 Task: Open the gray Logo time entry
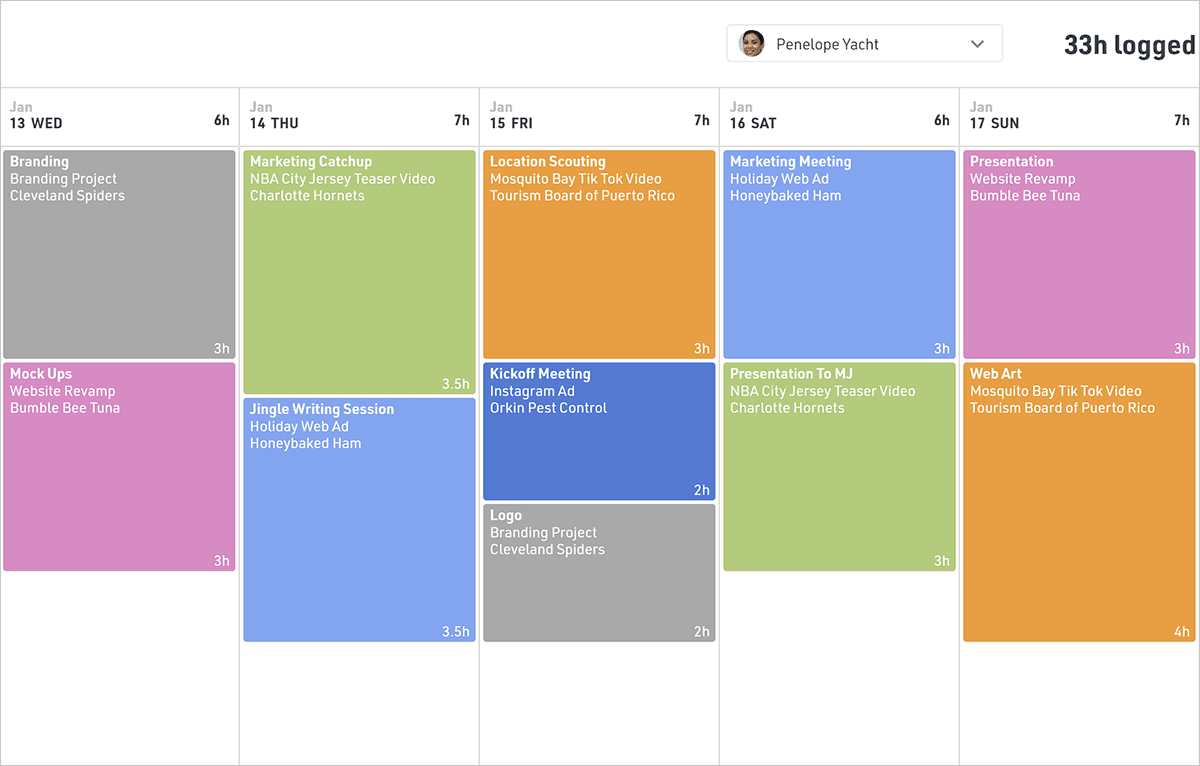coord(599,573)
